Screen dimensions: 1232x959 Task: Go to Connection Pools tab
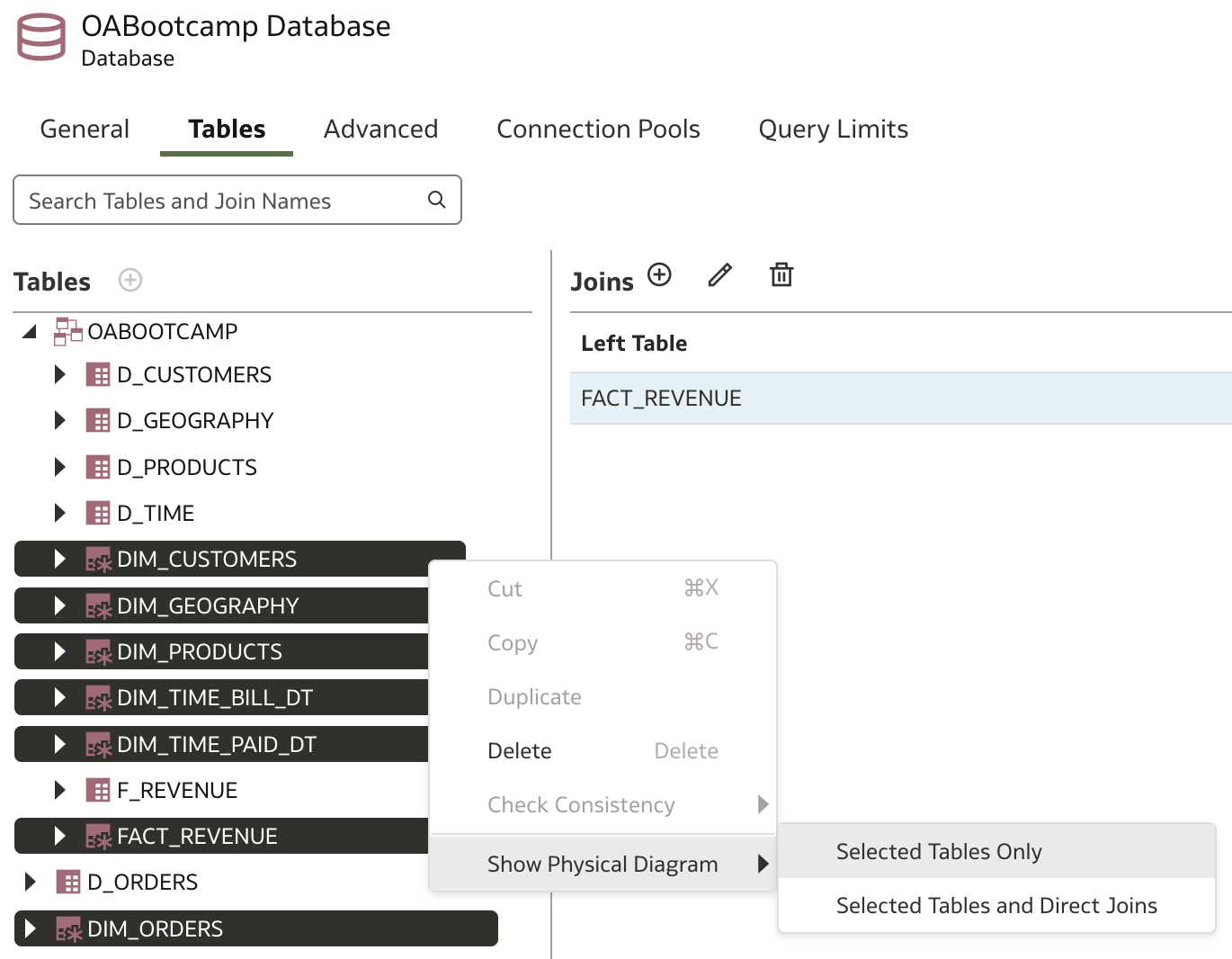pos(598,129)
